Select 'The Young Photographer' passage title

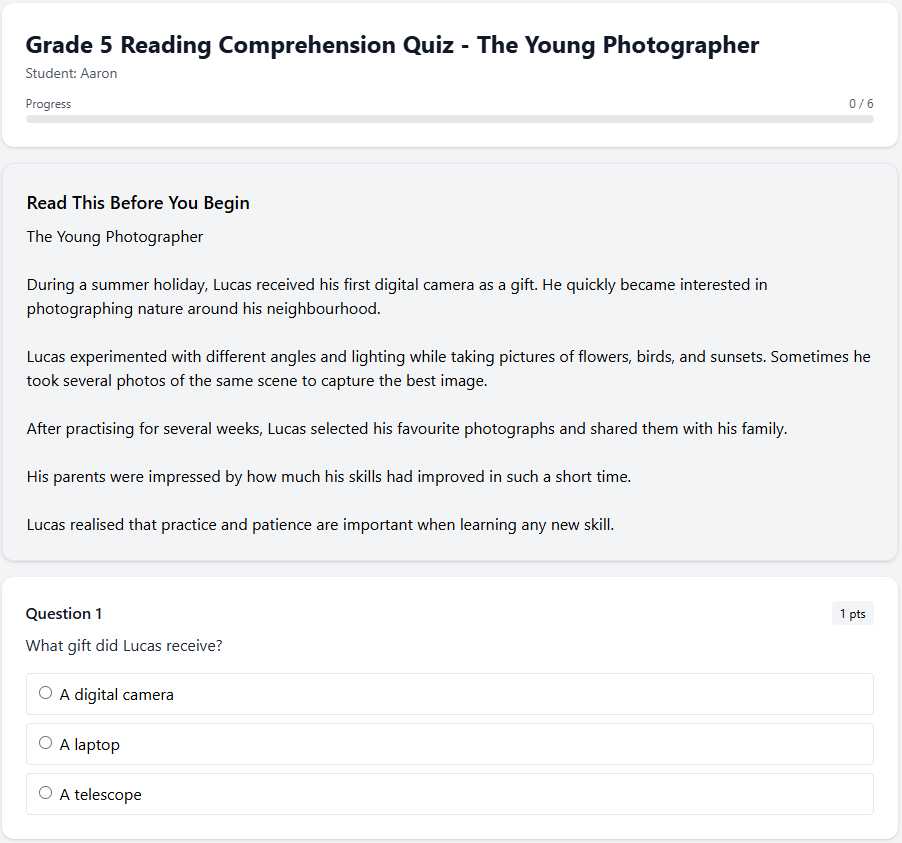114,236
